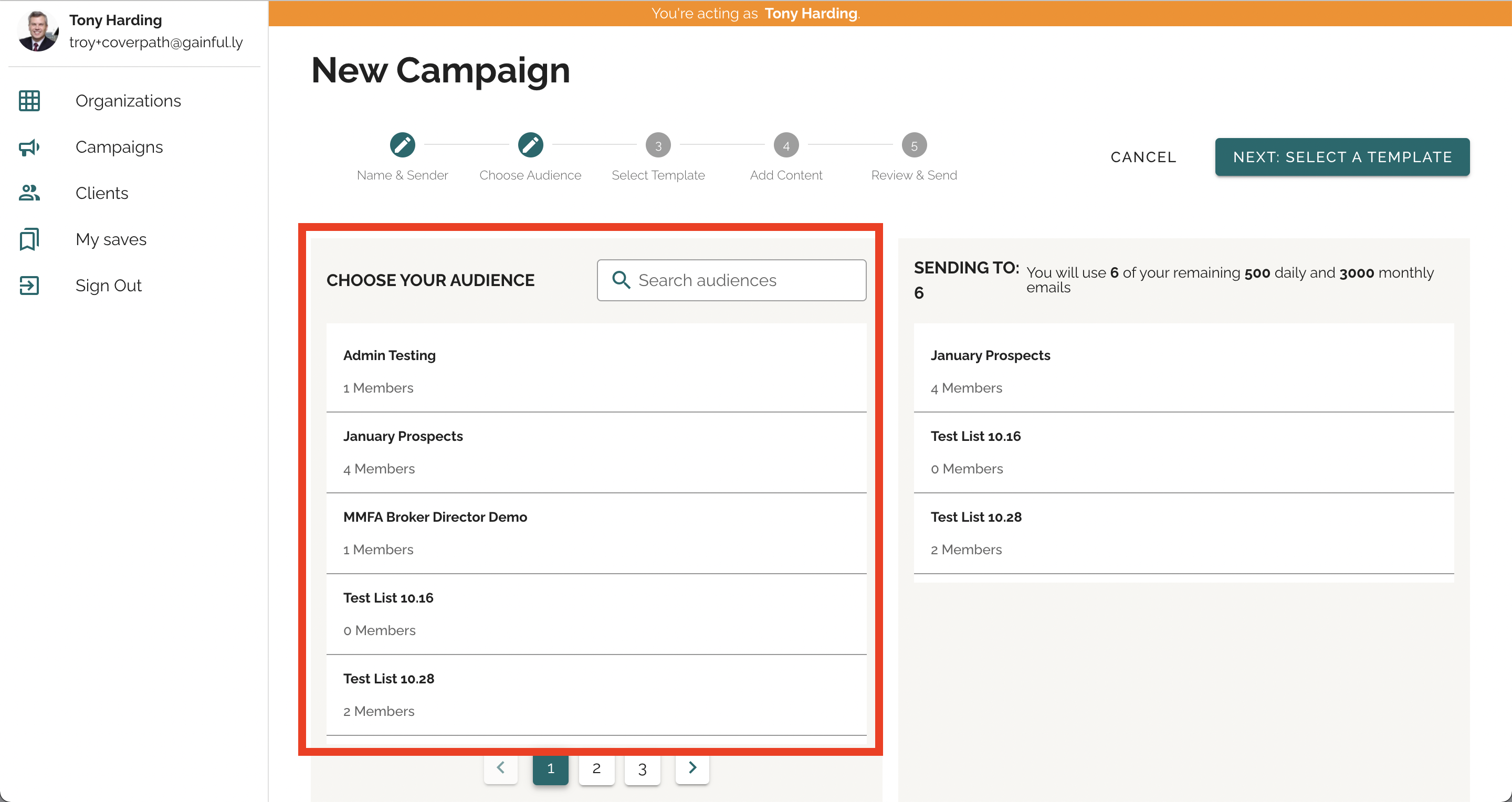Click step 3 Select Template circle
1512x802 pixels.
(658, 145)
